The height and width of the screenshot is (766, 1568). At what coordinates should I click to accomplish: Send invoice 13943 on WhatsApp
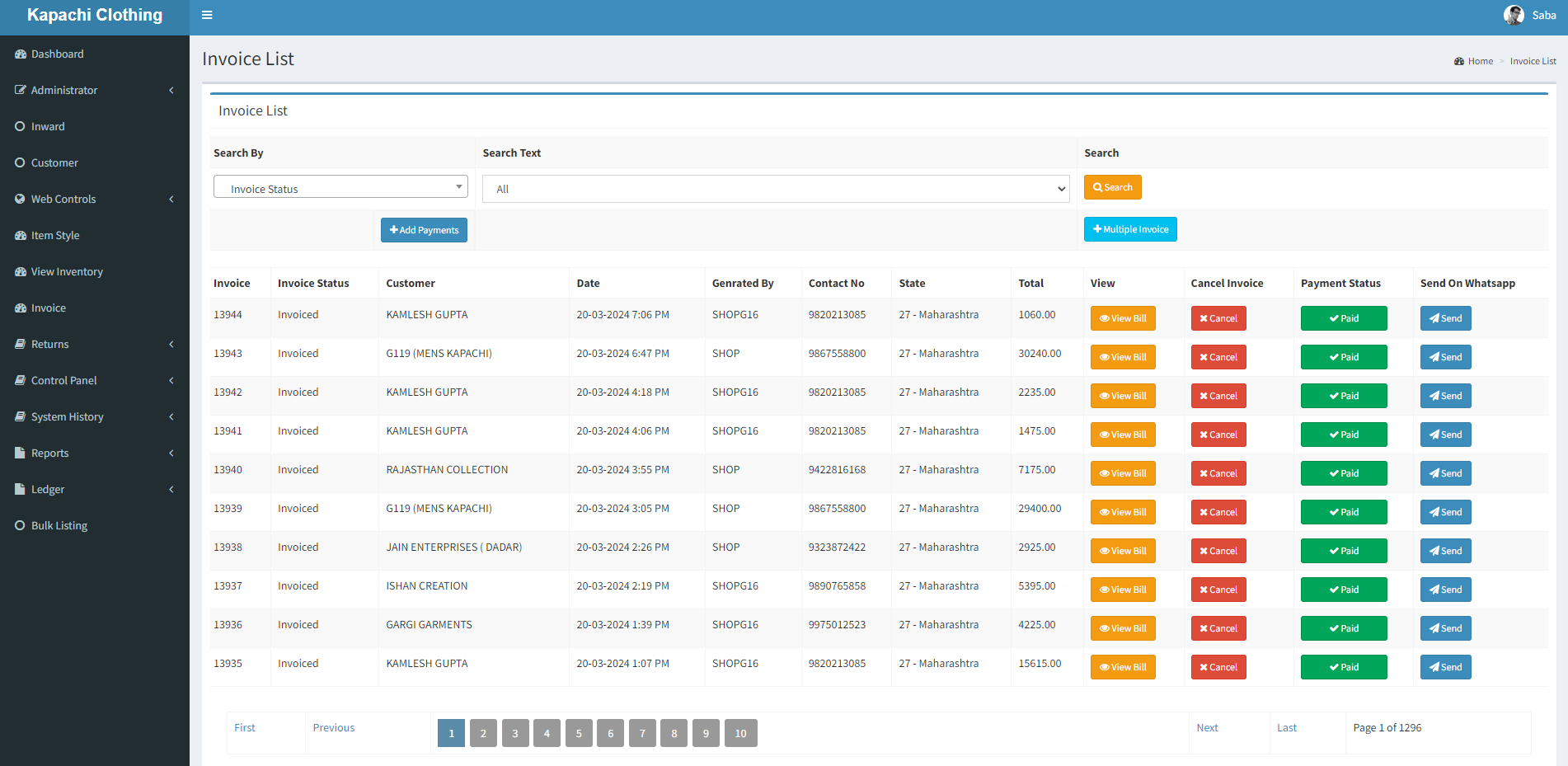tap(1445, 357)
